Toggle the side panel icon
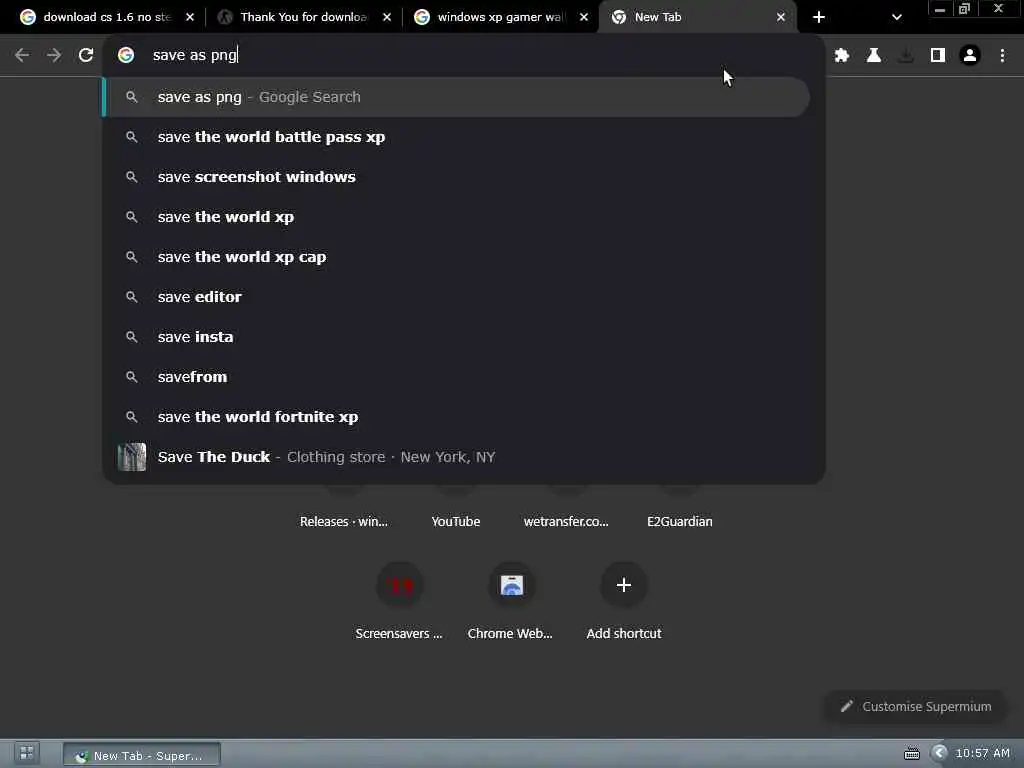1024x768 pixels. pos(938,55)
